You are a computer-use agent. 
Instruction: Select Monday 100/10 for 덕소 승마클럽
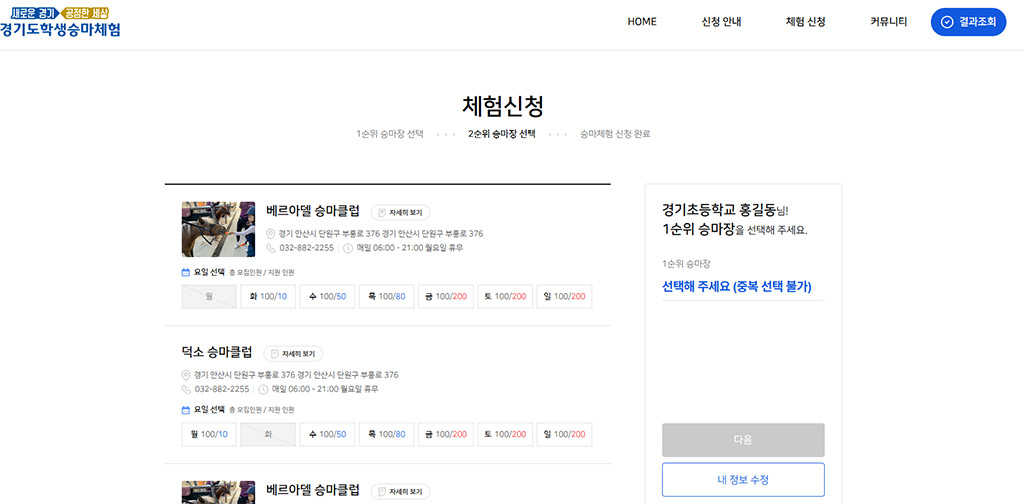[x=209, y=434]
